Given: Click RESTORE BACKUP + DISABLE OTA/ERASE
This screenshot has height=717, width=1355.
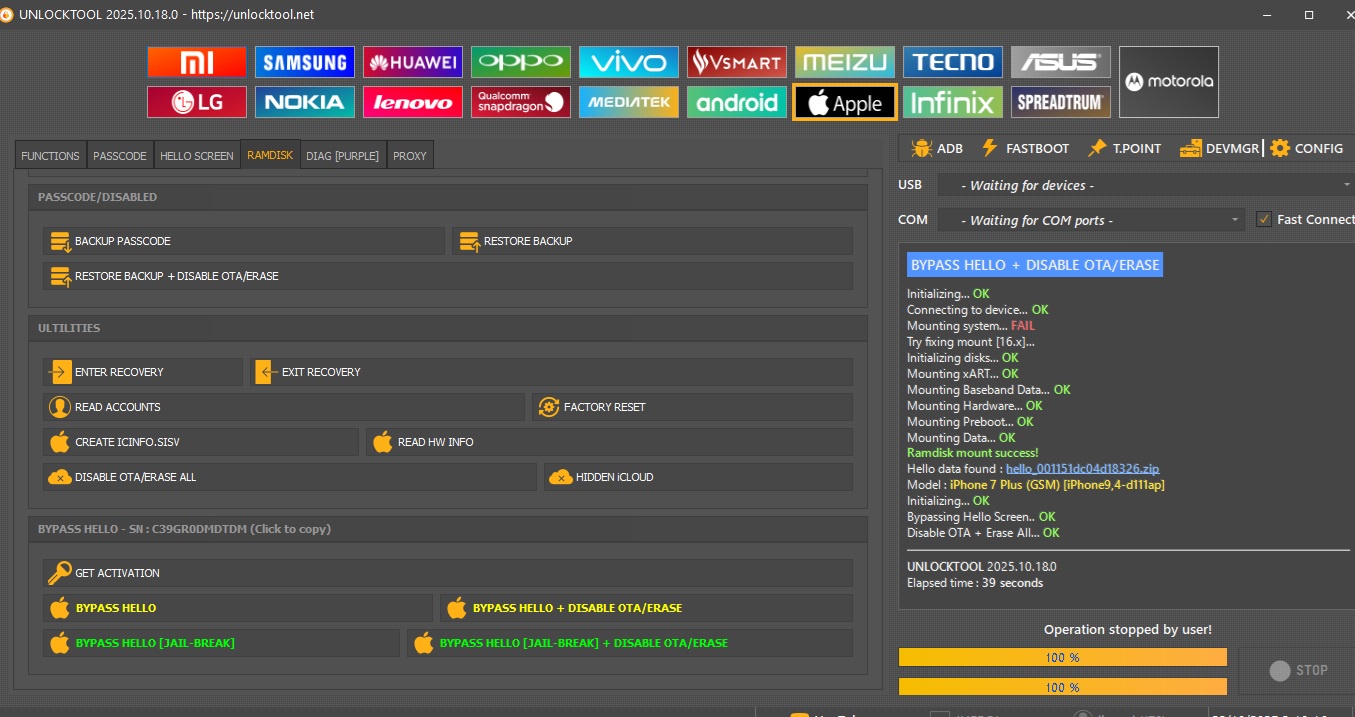Looking at the screenshot, I should (448, 276).
